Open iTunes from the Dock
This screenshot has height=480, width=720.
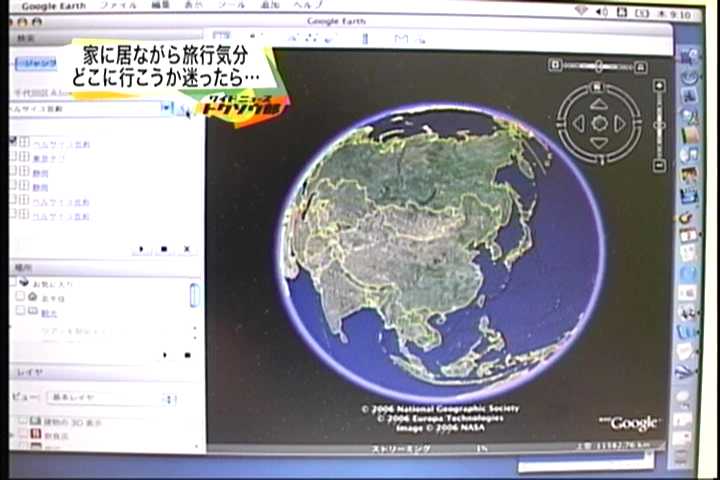[x=689, y=155]
